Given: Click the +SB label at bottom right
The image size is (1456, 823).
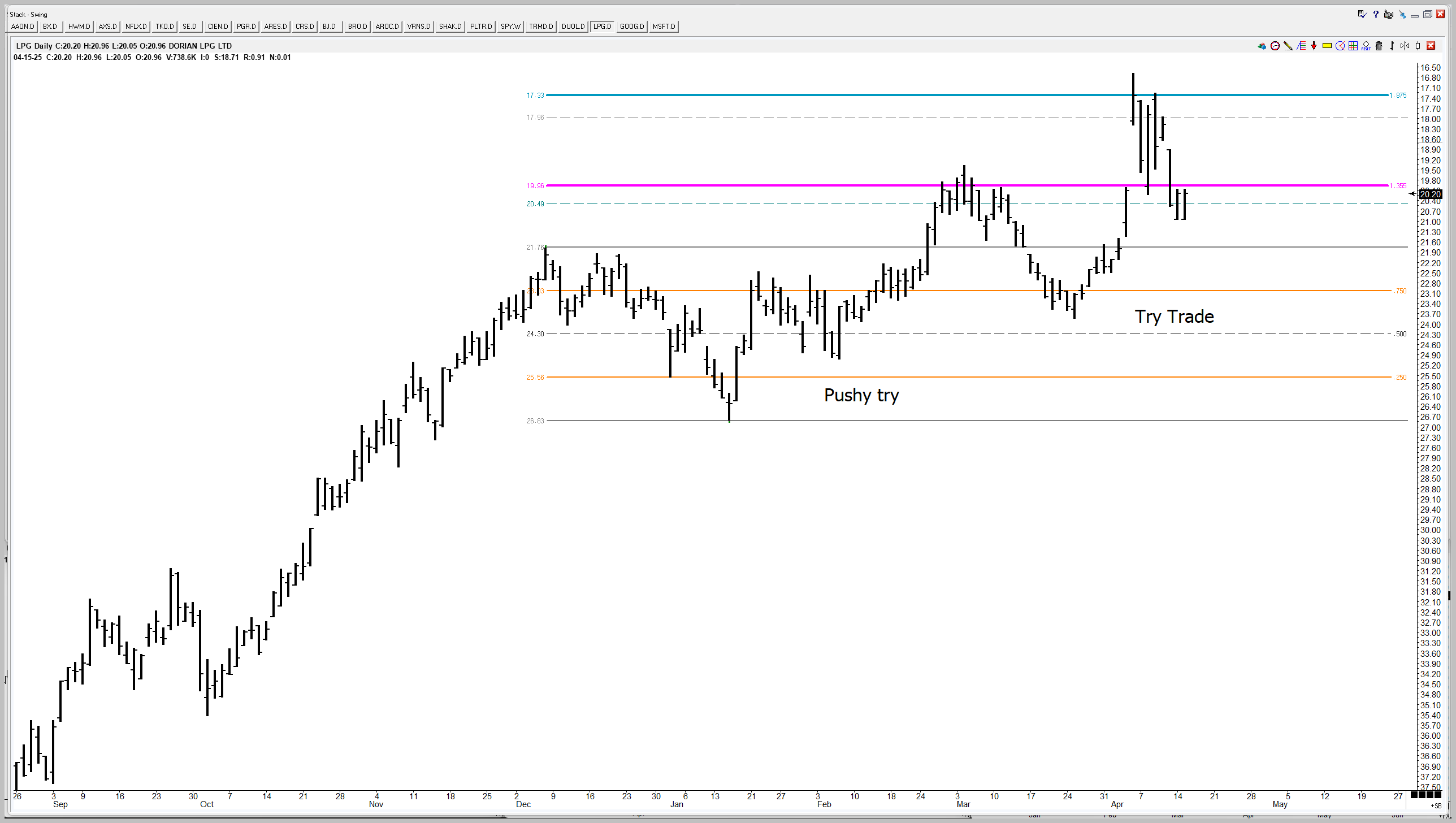Looking at the screenshot, I should pyautogui.click(x=1436, y=805).
